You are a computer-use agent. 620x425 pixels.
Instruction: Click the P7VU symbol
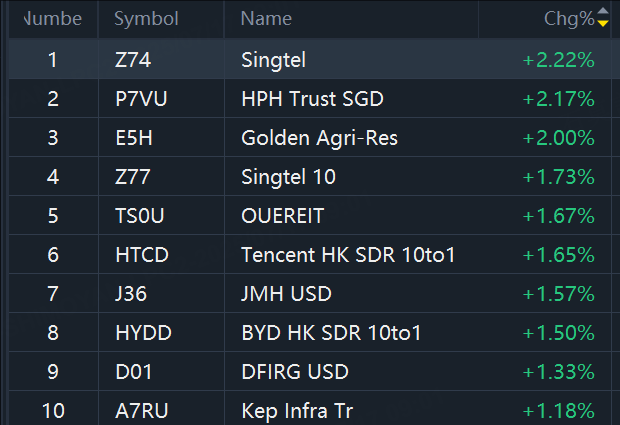[137, 99]
